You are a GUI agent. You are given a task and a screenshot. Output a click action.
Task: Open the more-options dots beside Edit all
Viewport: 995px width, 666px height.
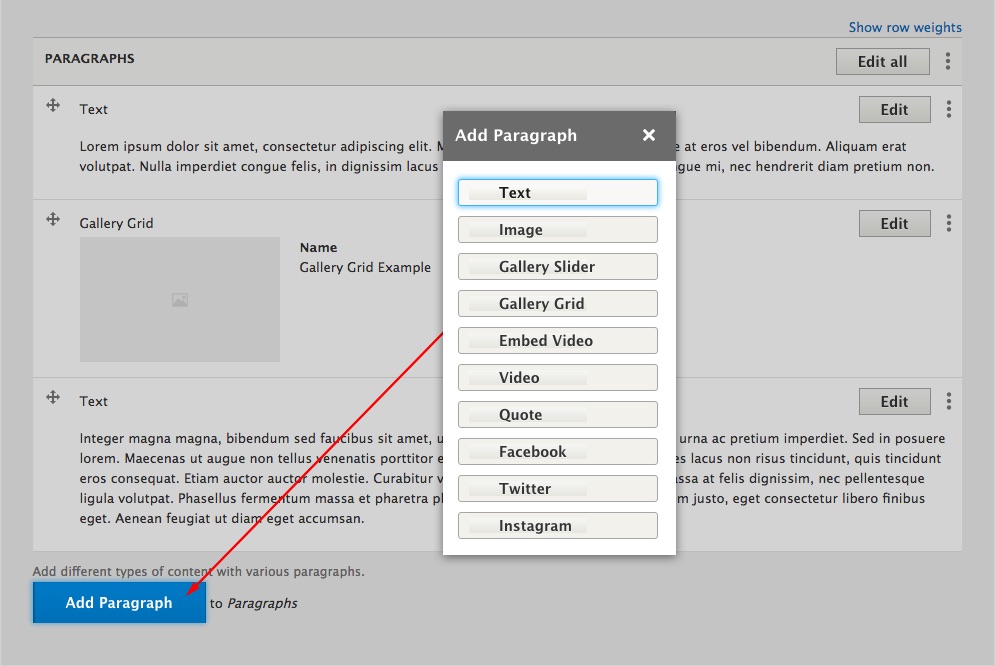pyautogui.click(x=947, y=61)
